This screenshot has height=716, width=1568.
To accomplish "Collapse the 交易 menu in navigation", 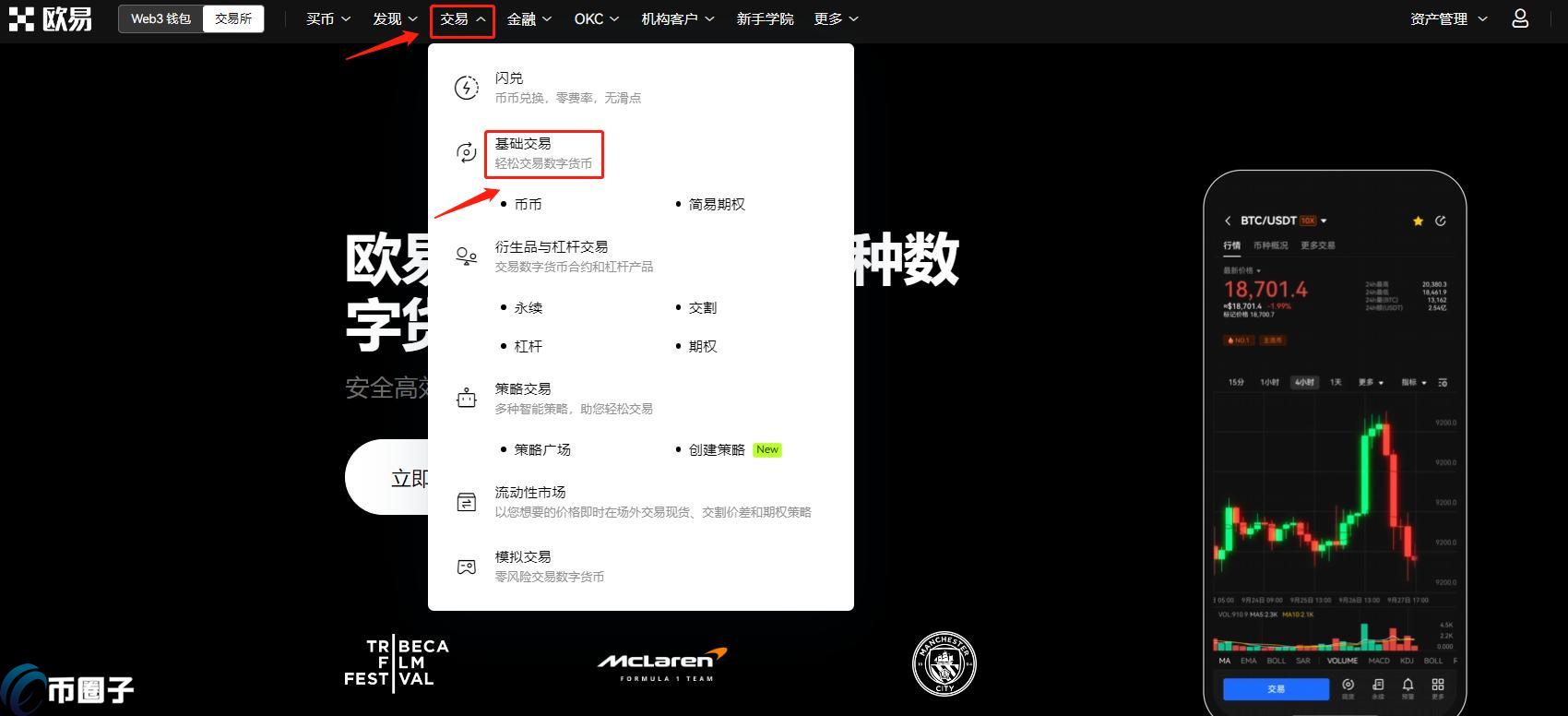I will pyautogui.click(x=462, y=19).
